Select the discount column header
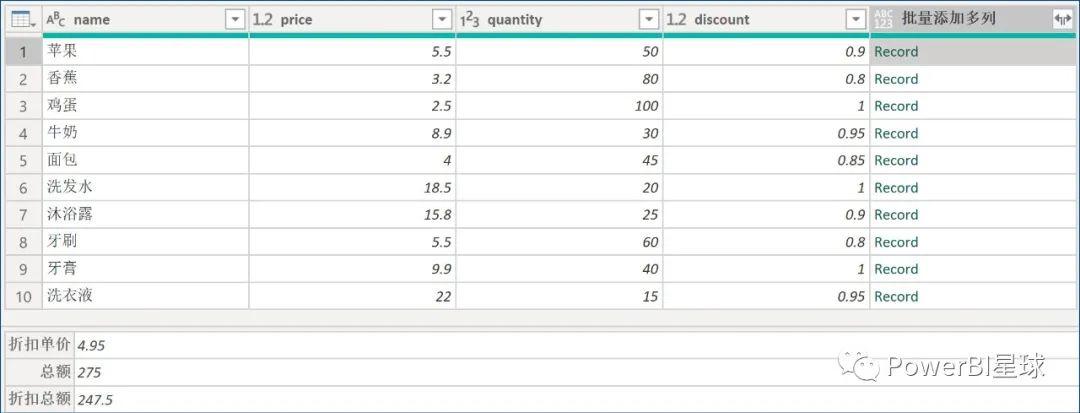This screenshot has height=413, width=1080. 766,20
